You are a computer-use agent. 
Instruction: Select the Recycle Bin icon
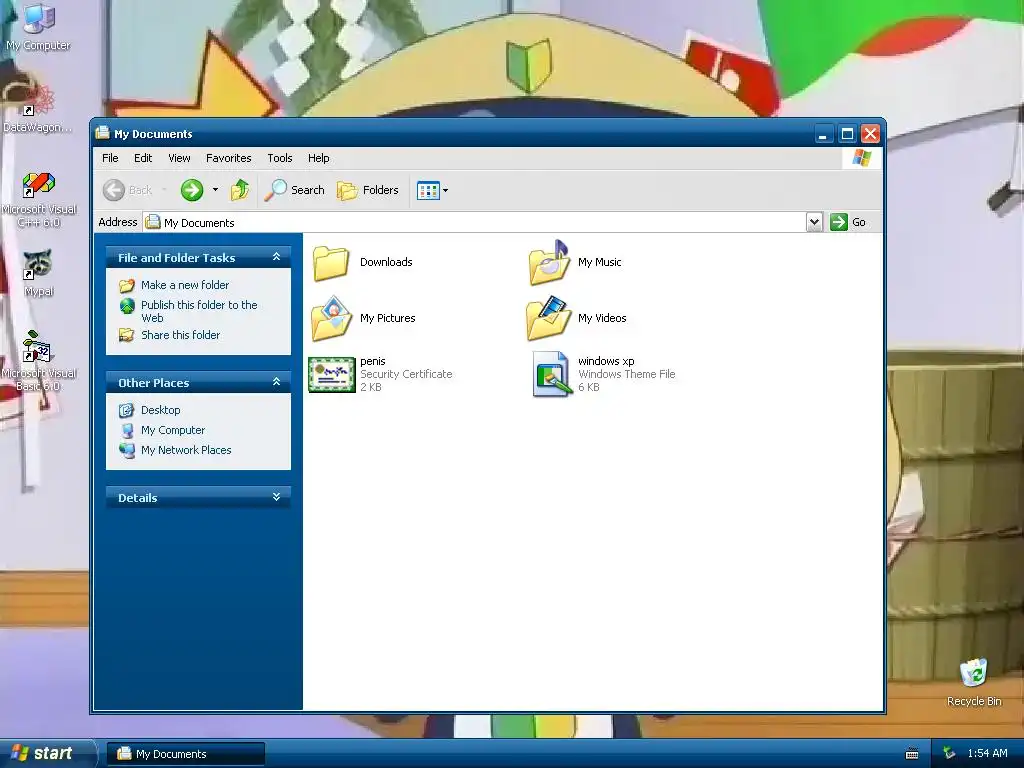point(974,682)
